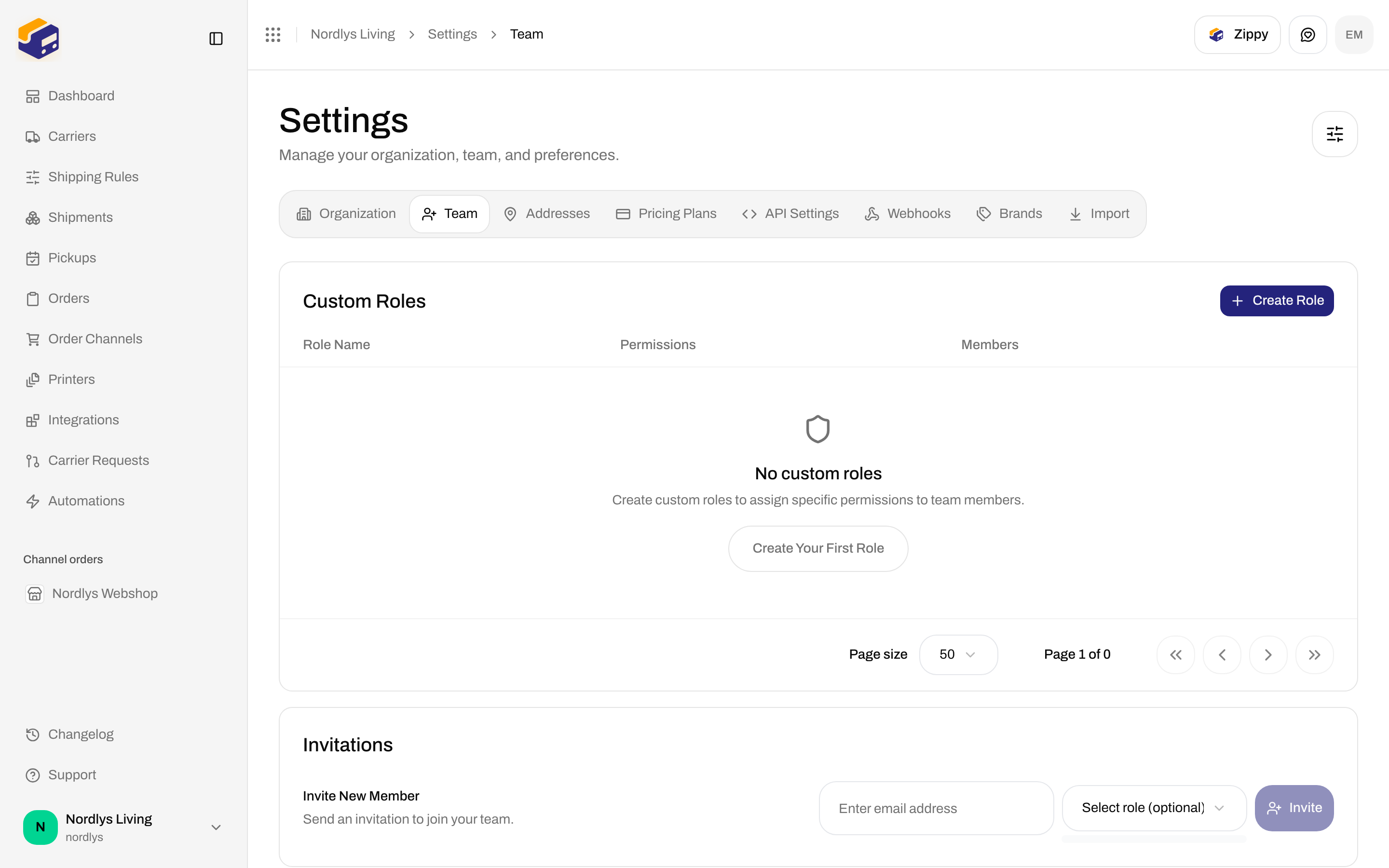This screenshot has height=868, width=1389.
Task: Click the Custom Roles heading
Action: coord(364,301)
